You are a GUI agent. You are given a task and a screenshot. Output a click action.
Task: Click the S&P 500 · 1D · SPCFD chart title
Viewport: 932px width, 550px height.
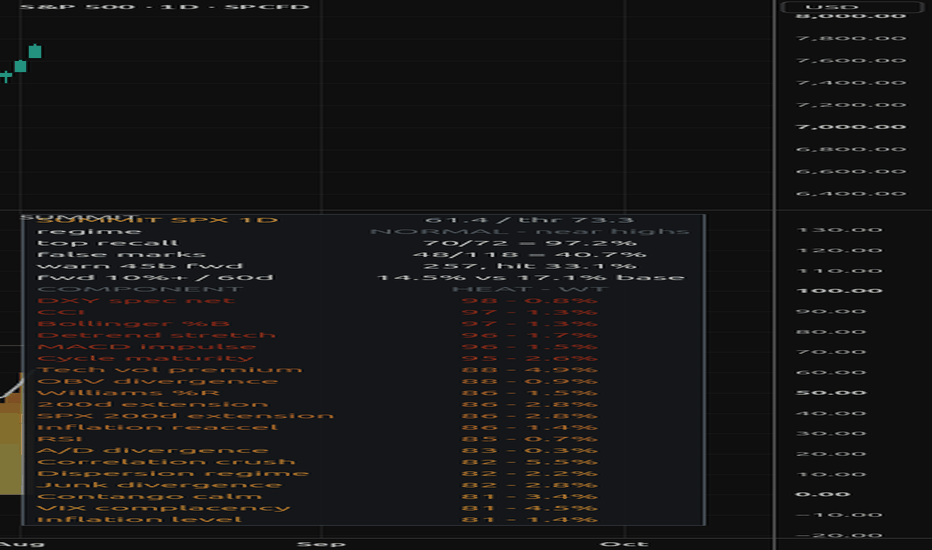point(165,7)
